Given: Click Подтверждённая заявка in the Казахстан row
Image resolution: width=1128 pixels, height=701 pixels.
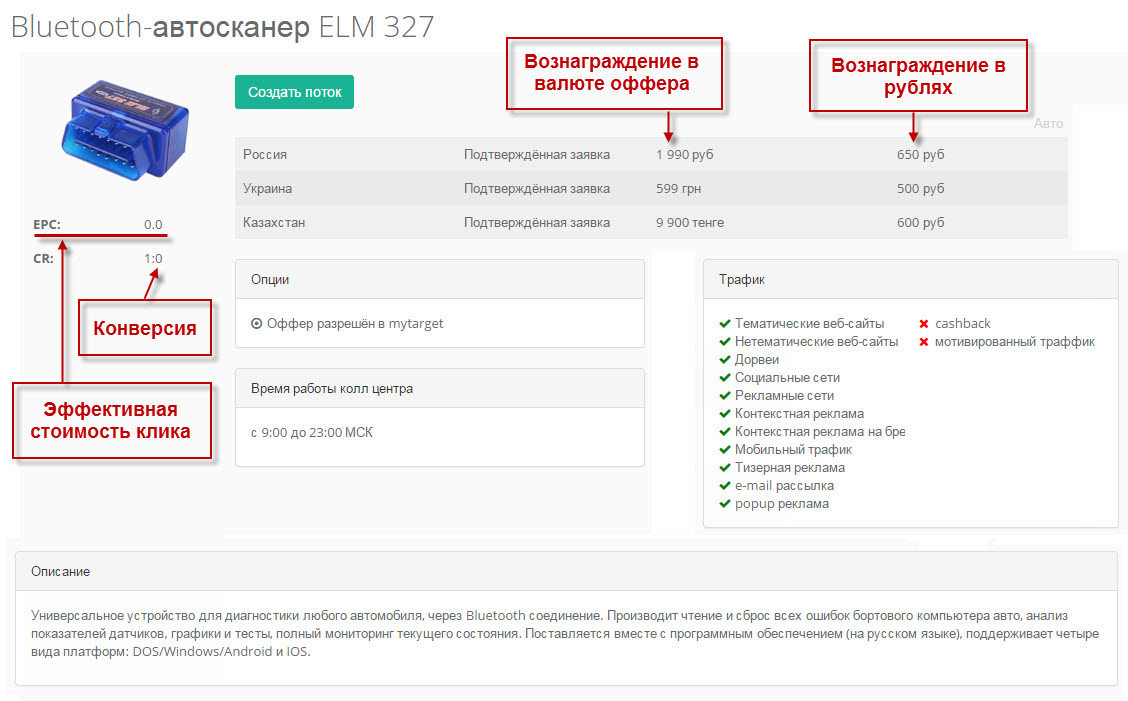Looking at the screenshot, I should 537,222.
